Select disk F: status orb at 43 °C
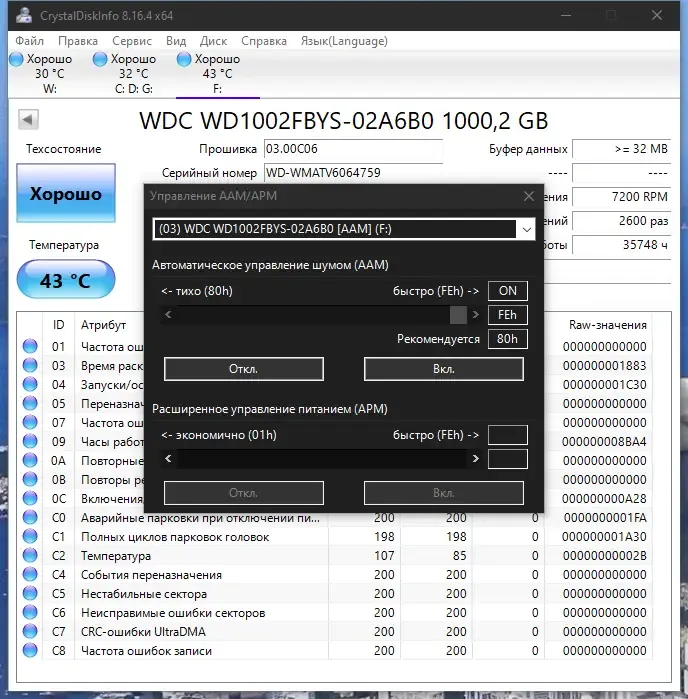 click(x=184, y=59)
